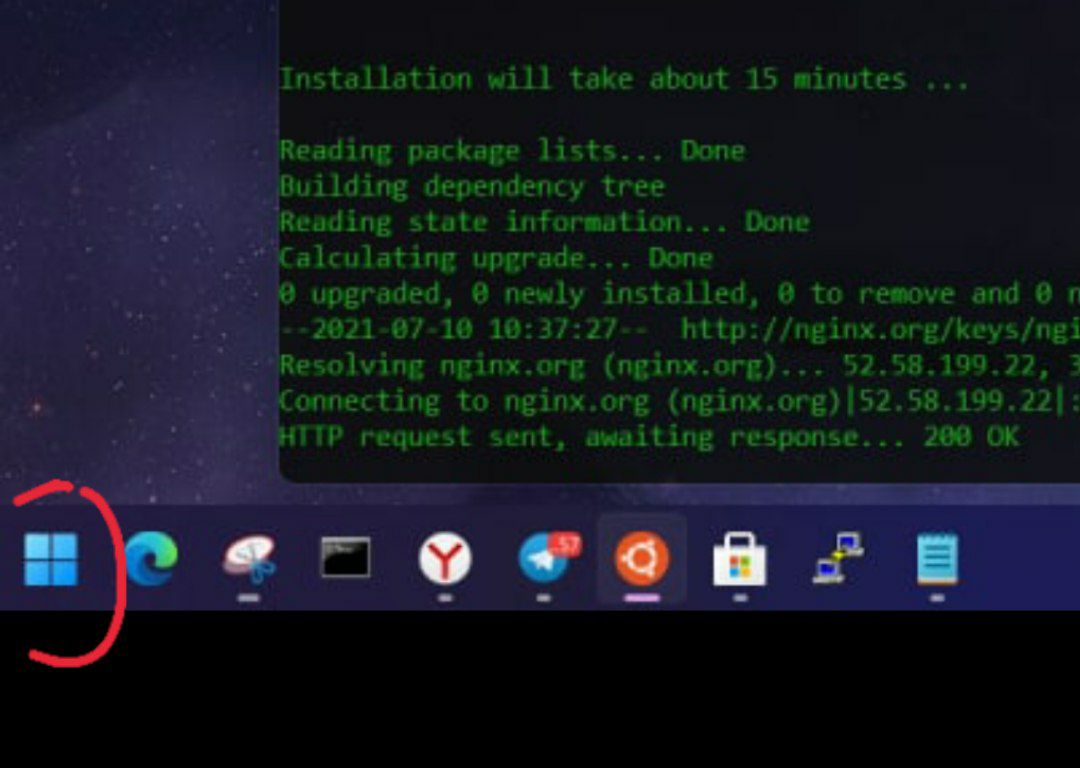Click the 'Calculating upgrade... Done' line

496,258
